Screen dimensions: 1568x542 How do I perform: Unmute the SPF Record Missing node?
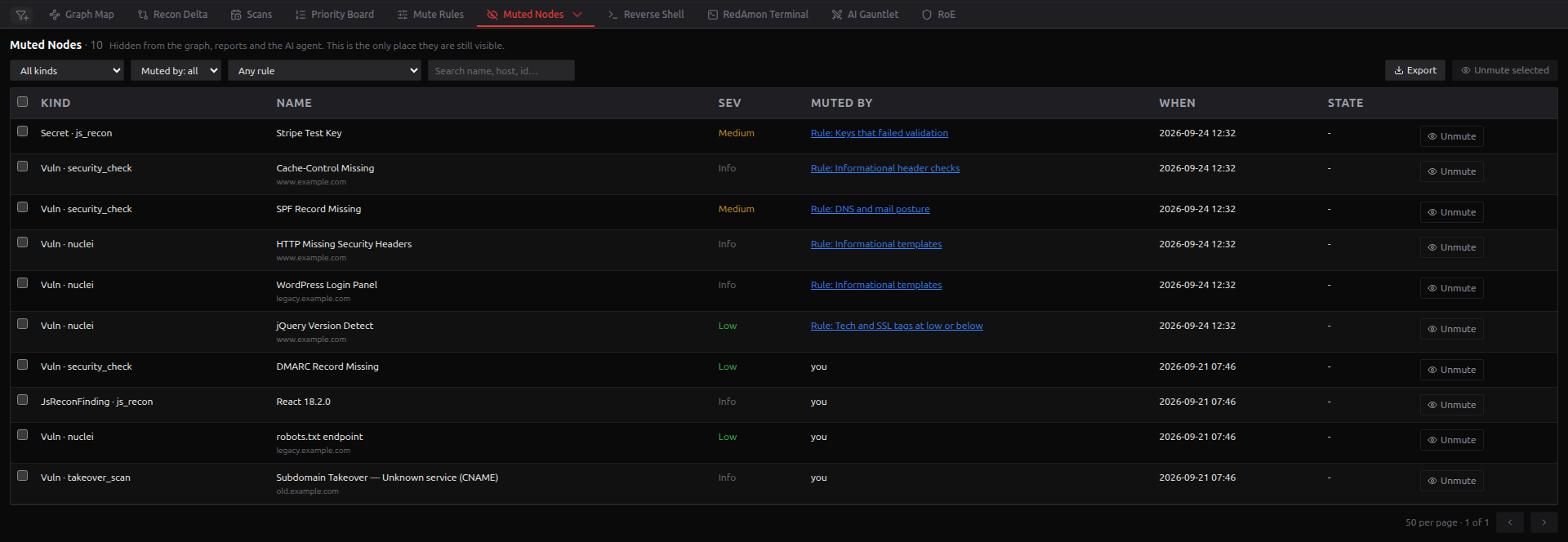1451,212
